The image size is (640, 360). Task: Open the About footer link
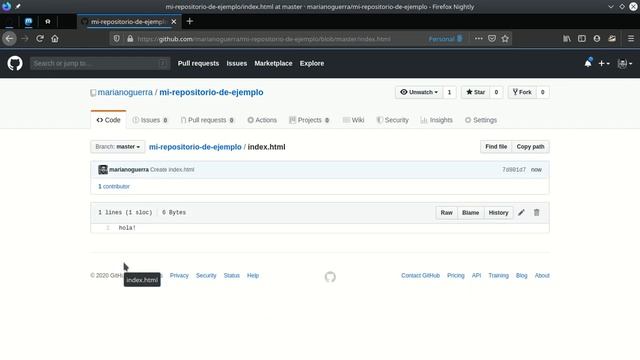(542, 276)
